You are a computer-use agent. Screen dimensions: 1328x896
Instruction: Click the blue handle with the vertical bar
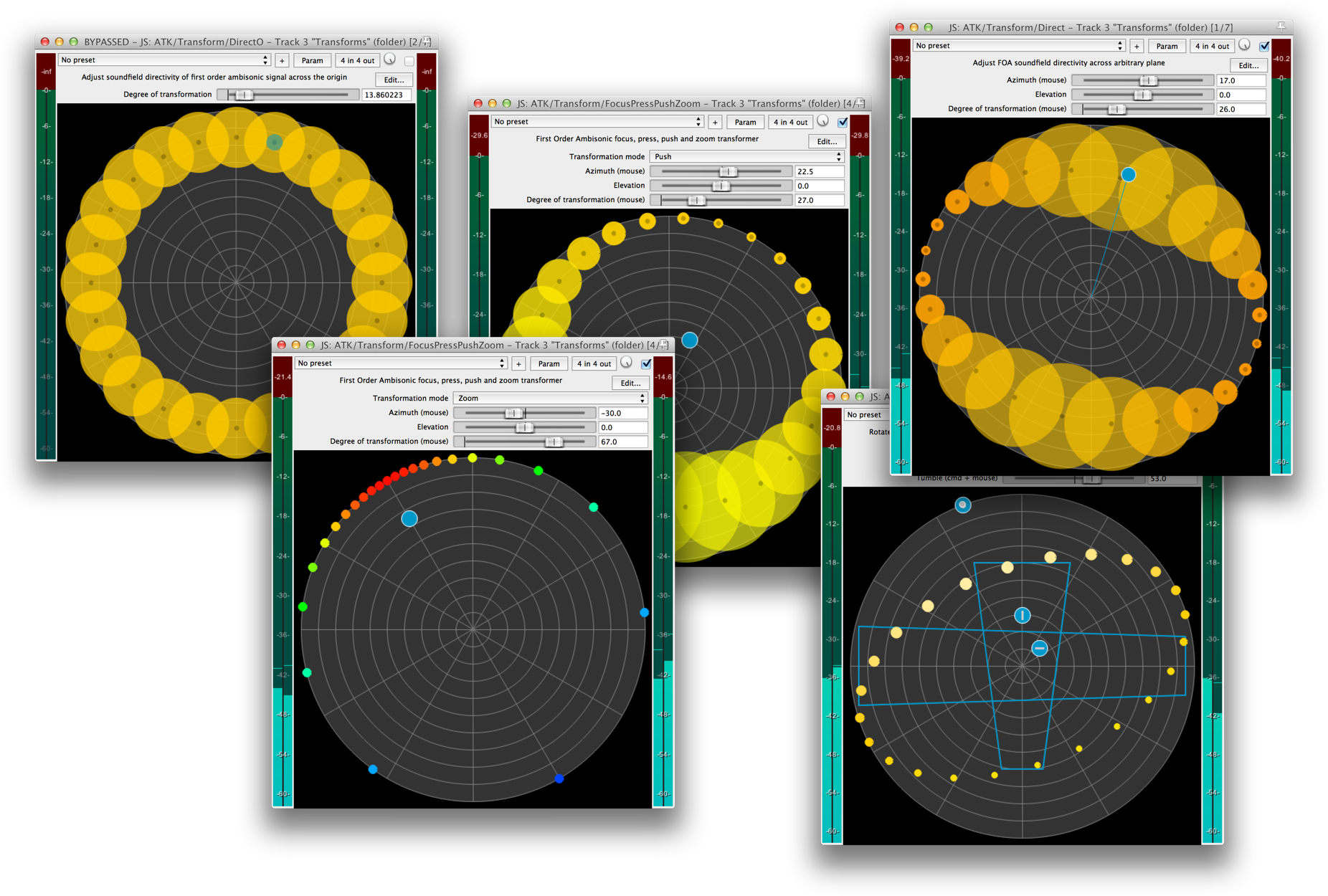coord(1022,615)
